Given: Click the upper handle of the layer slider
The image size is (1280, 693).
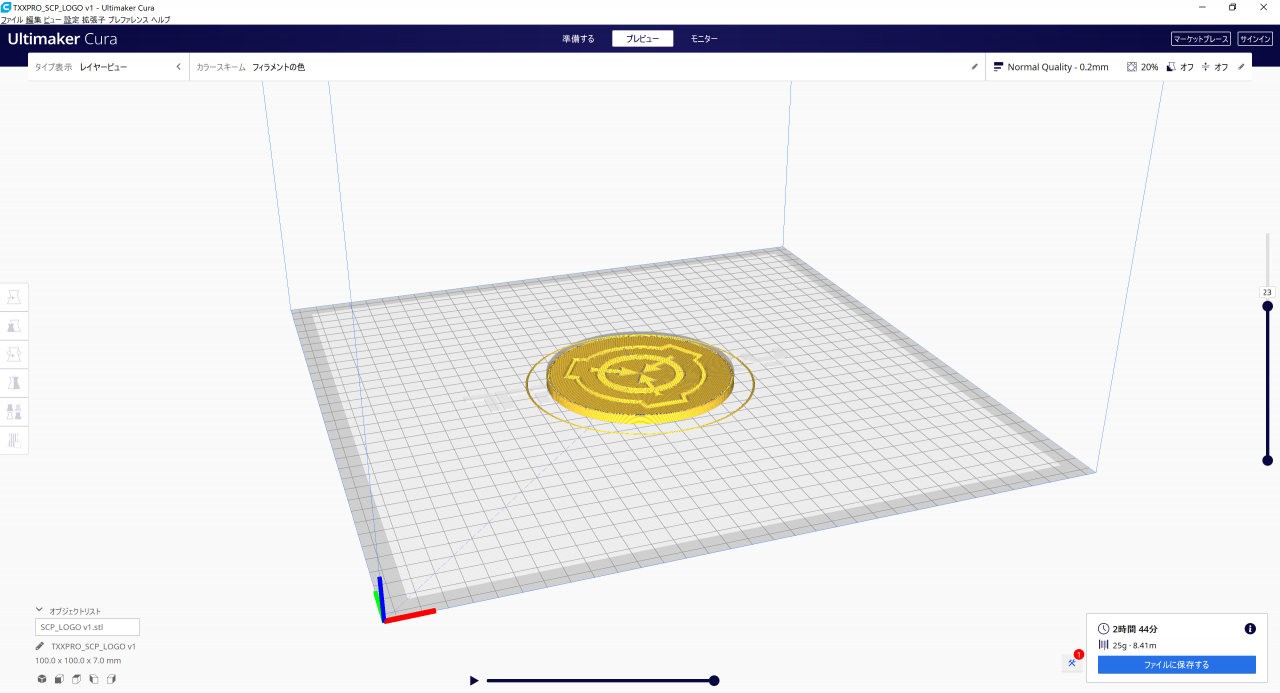Looking at the screenshot, I should coord(1268,306).
